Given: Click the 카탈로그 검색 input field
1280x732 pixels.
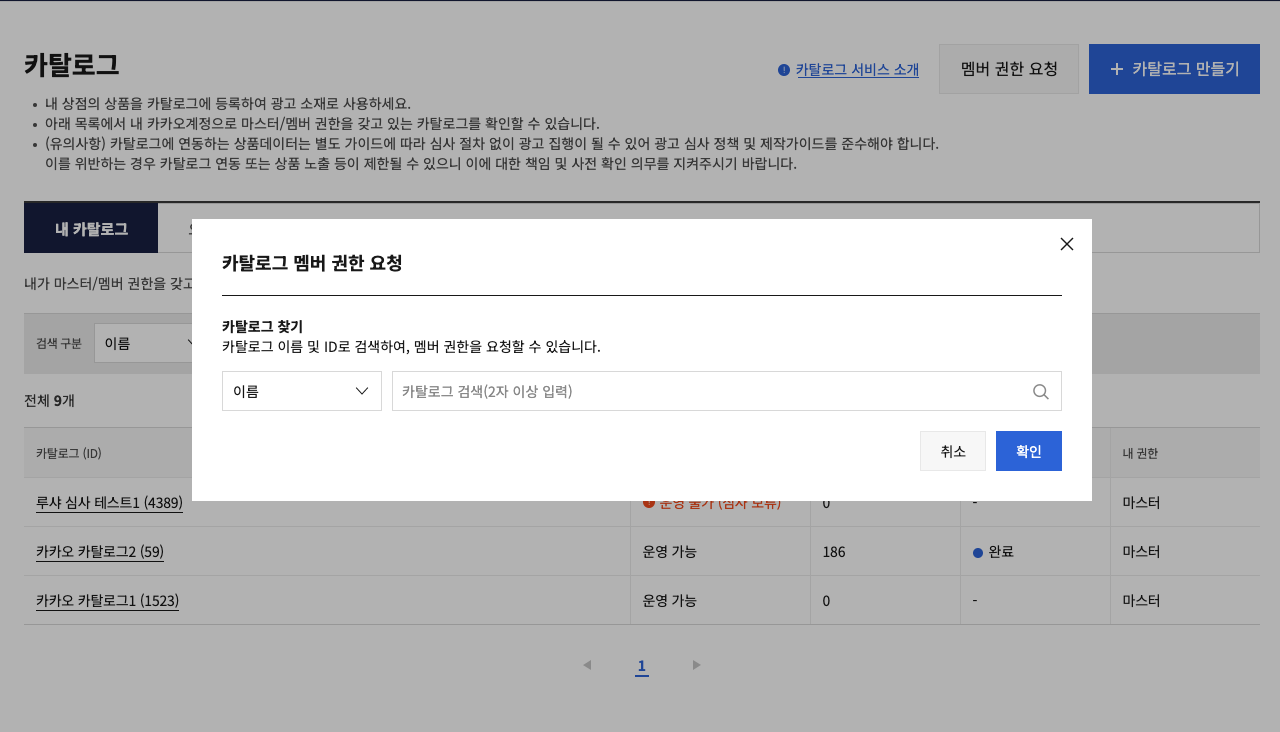Looking at the screenshot, I should click(710, 391).
